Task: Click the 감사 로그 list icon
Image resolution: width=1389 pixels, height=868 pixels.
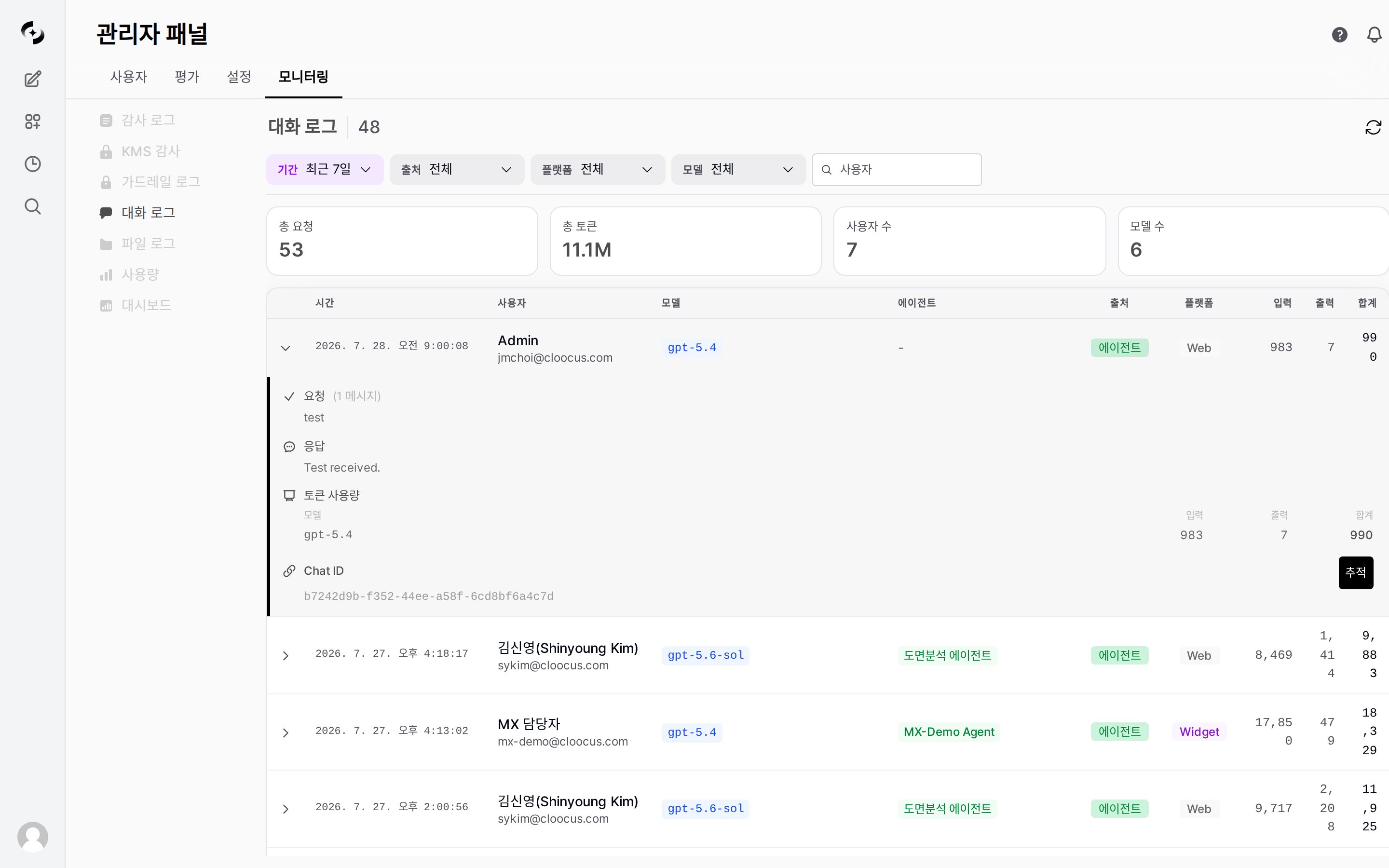Action: [x=106, y=121]
